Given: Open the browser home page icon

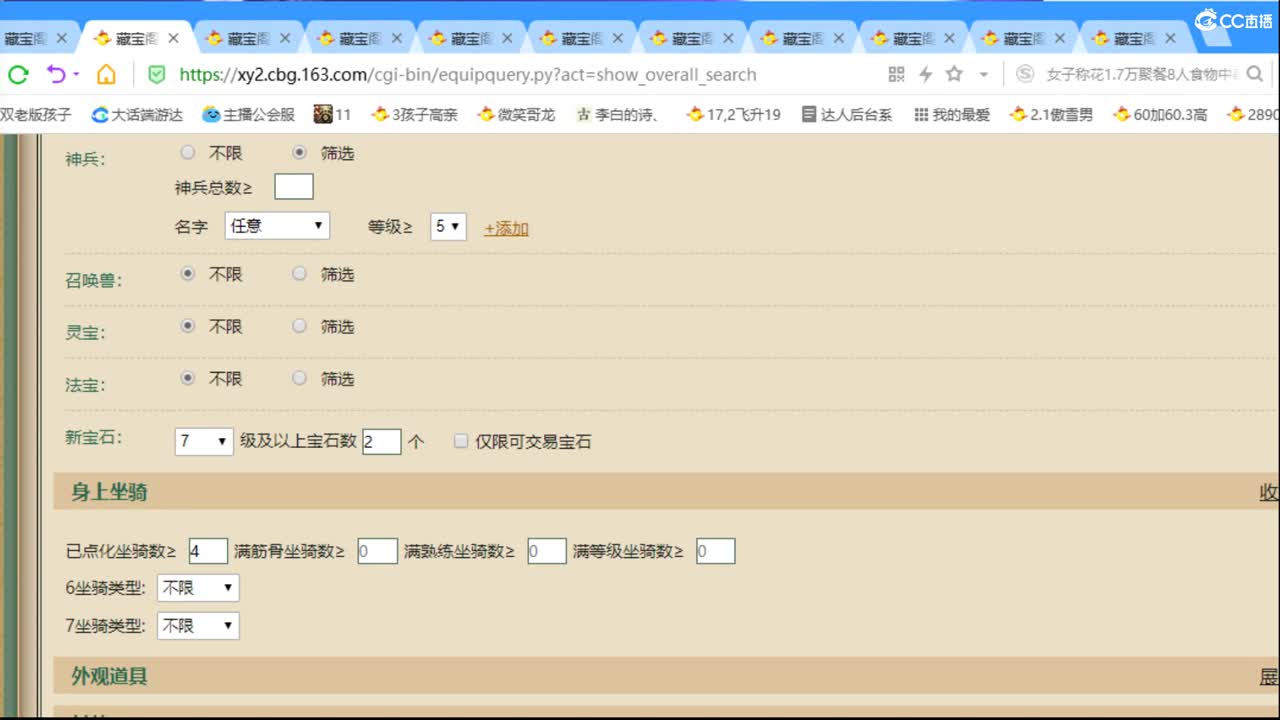Looking at the screenshot, I should click(106, 74).
